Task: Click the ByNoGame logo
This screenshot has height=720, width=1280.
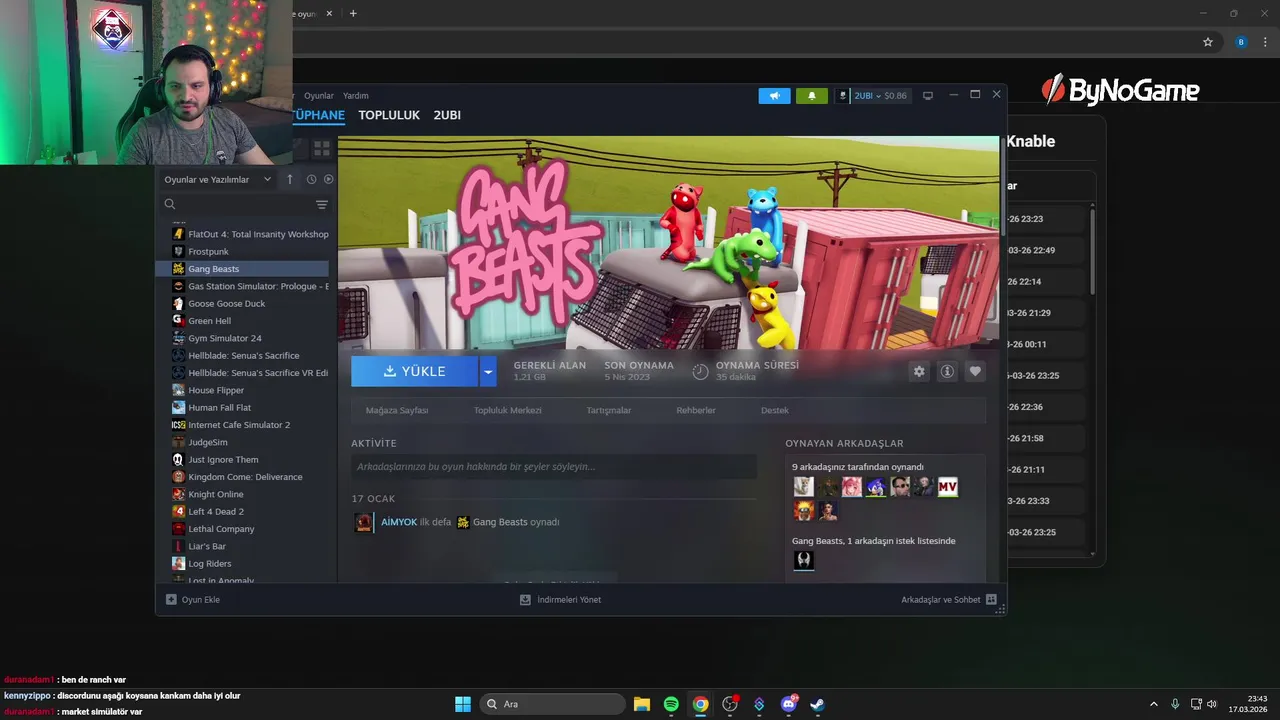Action: pos(1120,91)
